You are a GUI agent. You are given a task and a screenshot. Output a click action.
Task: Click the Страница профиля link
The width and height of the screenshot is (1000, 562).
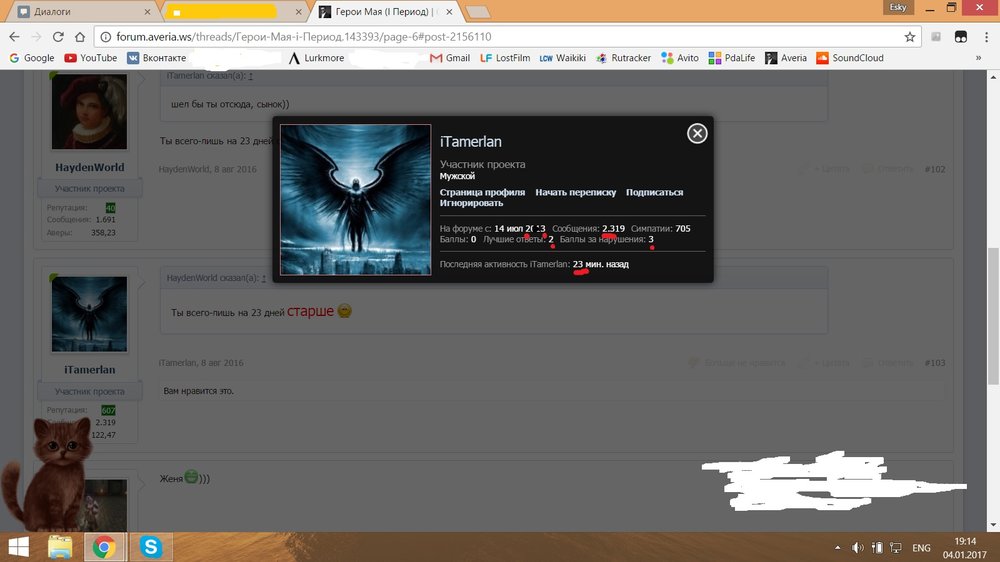pyautogui.click(x=482, y=192)
